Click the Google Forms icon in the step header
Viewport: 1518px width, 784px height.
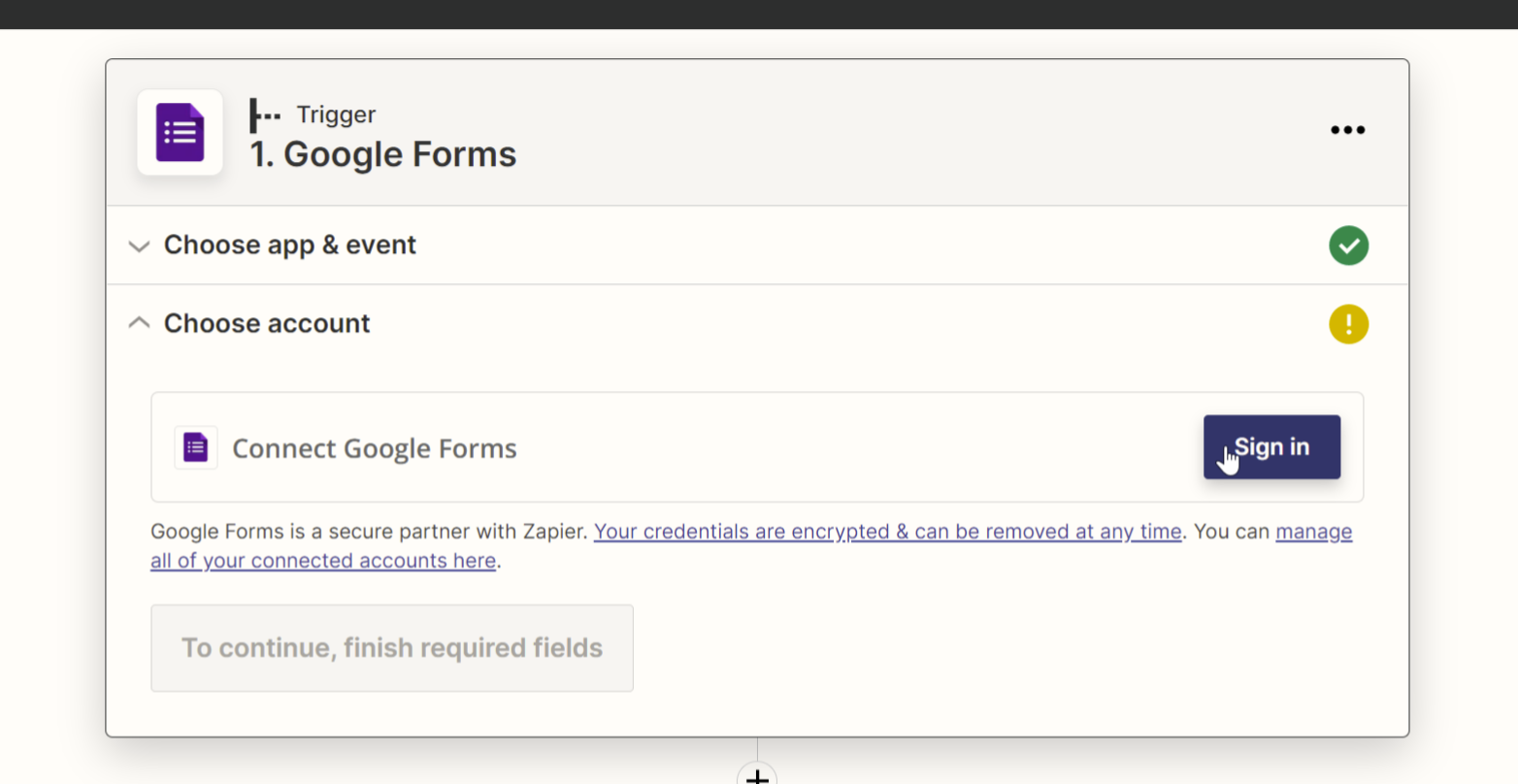pos(180,132)
